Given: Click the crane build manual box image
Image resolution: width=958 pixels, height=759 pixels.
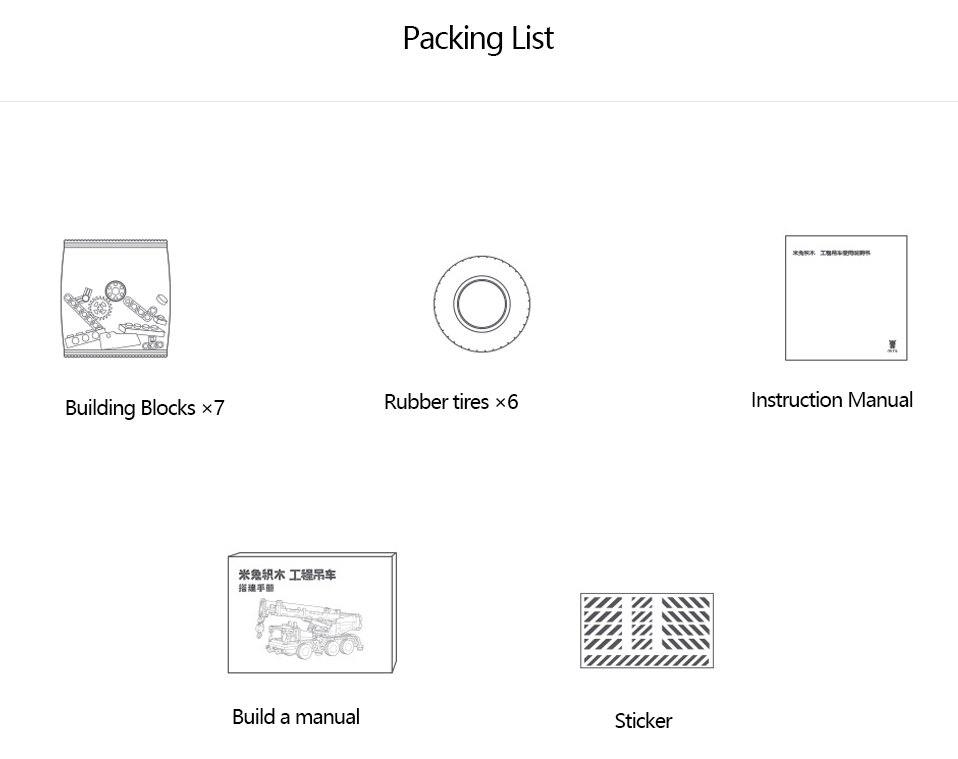Looking at the screenshot, I should (x=312, y=612).
